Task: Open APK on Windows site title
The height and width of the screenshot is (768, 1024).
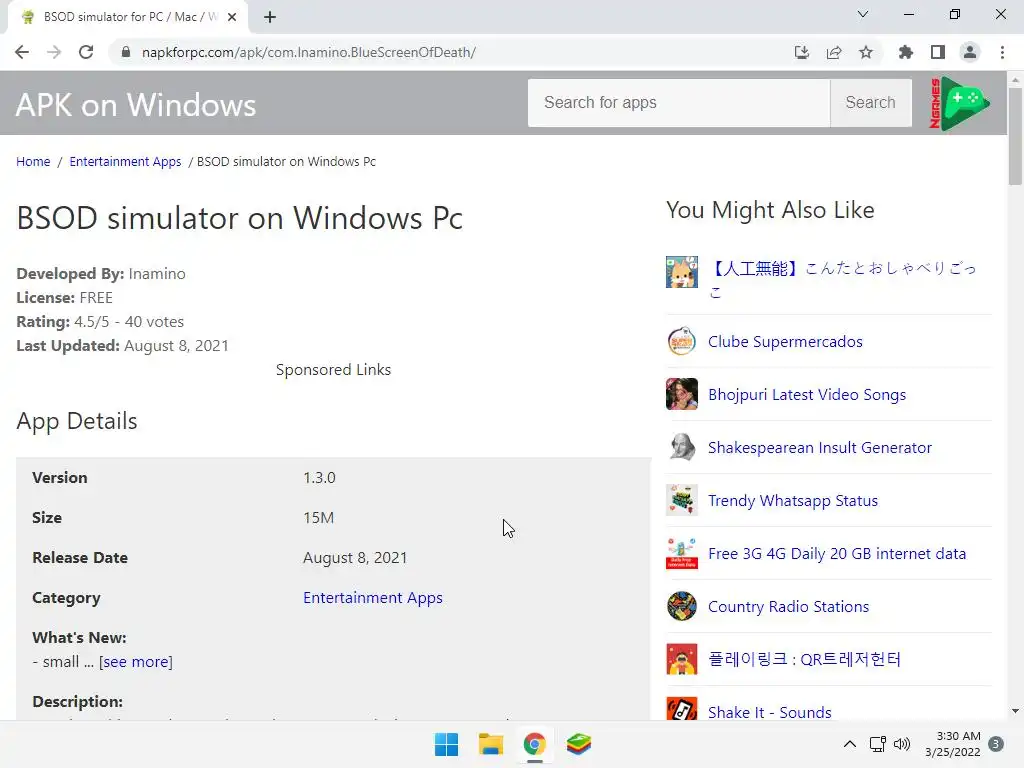Action: [x=136, y=104]
